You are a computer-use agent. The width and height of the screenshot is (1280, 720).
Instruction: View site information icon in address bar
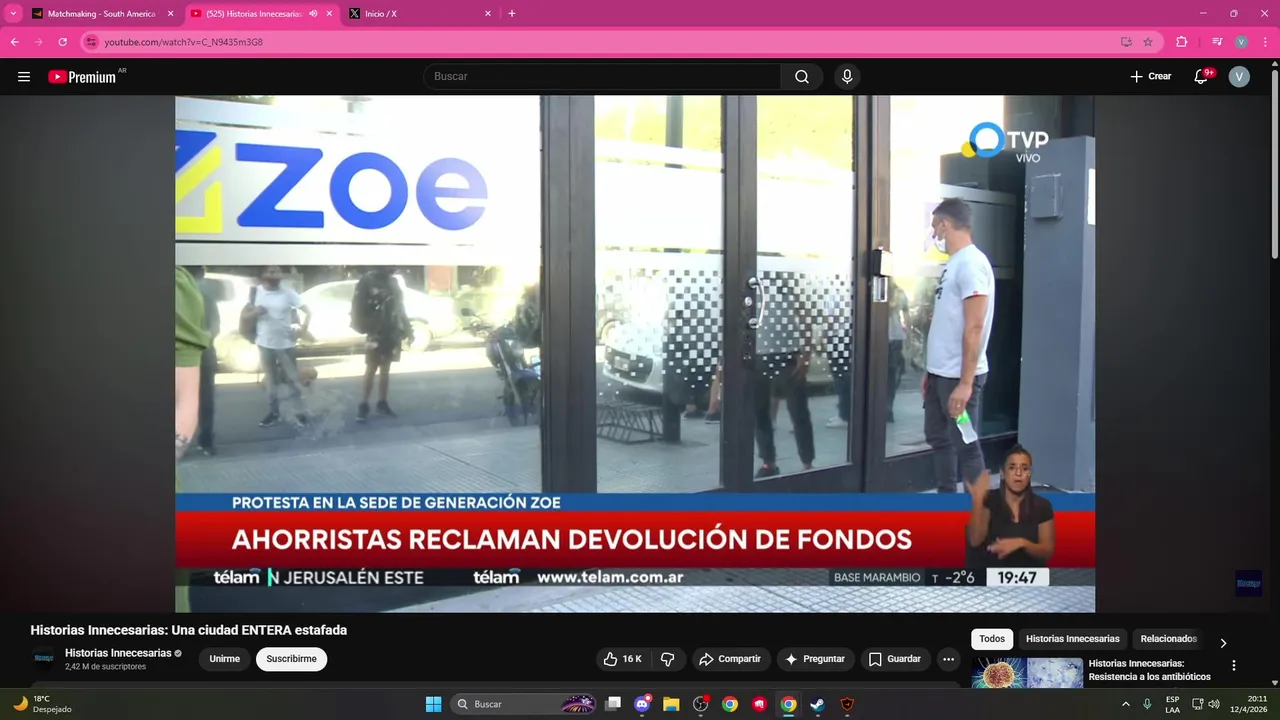pyautogui.click(x=91, y=42)
